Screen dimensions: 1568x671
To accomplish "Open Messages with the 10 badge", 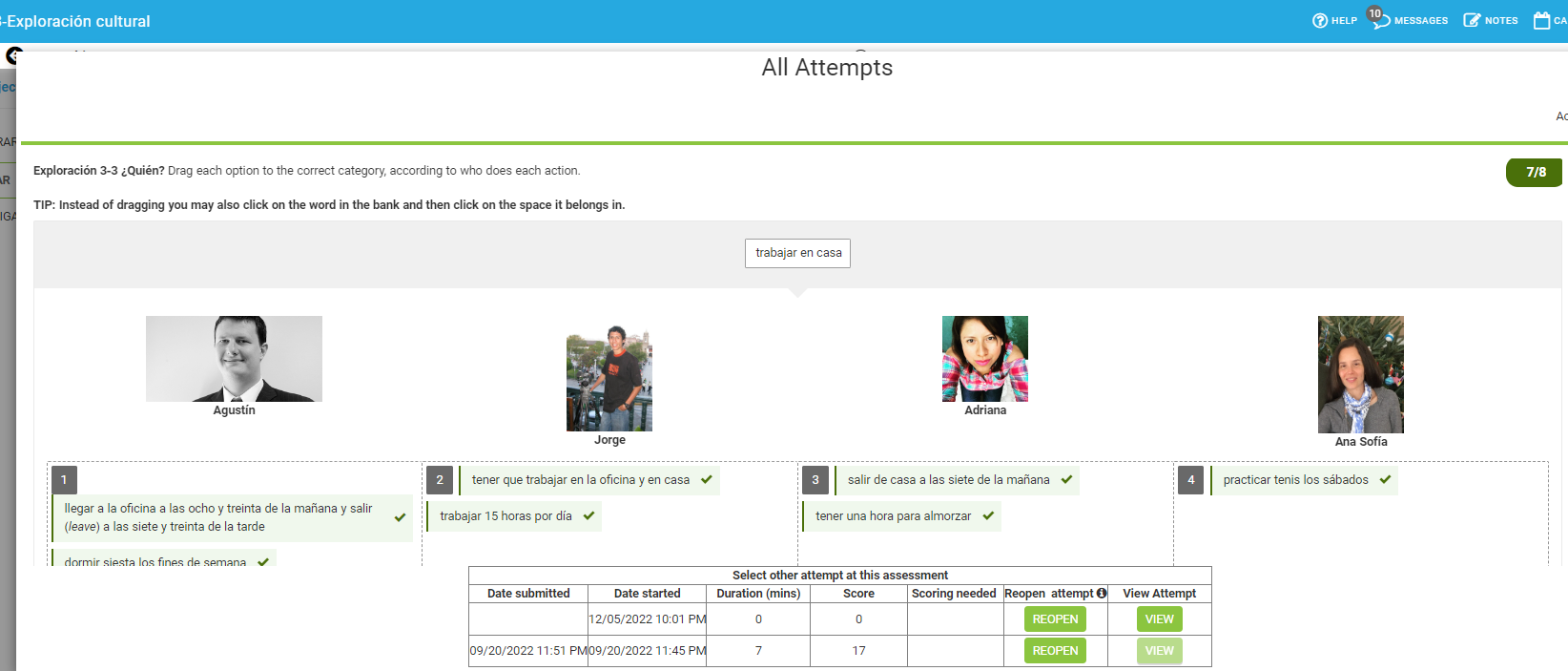I will [1380, 20].
